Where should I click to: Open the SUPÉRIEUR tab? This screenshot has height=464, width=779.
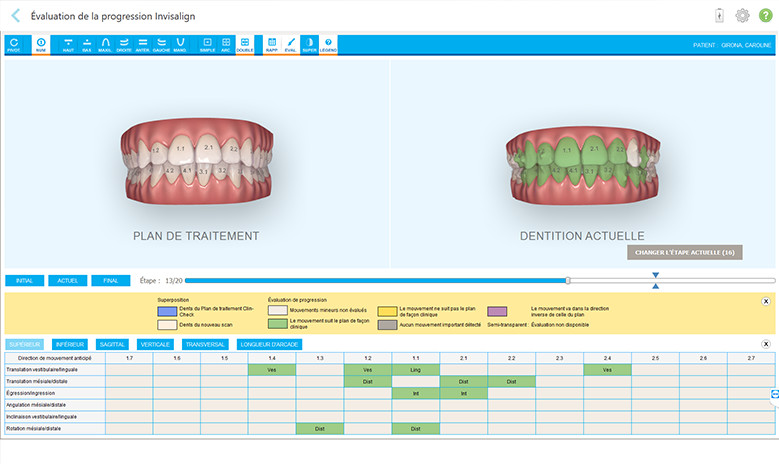(24, 344)
